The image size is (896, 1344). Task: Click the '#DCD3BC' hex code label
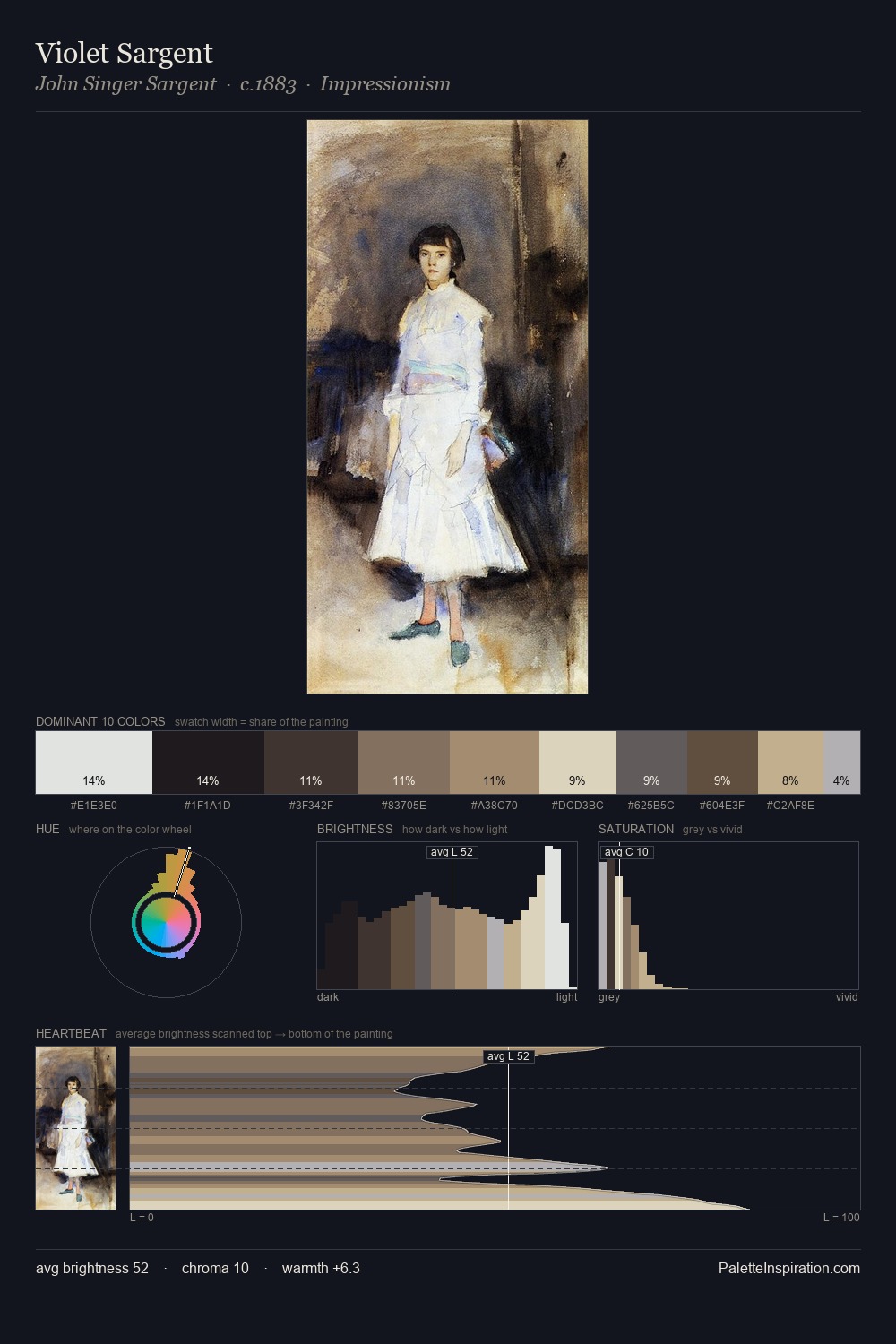[x=578, y=806]
